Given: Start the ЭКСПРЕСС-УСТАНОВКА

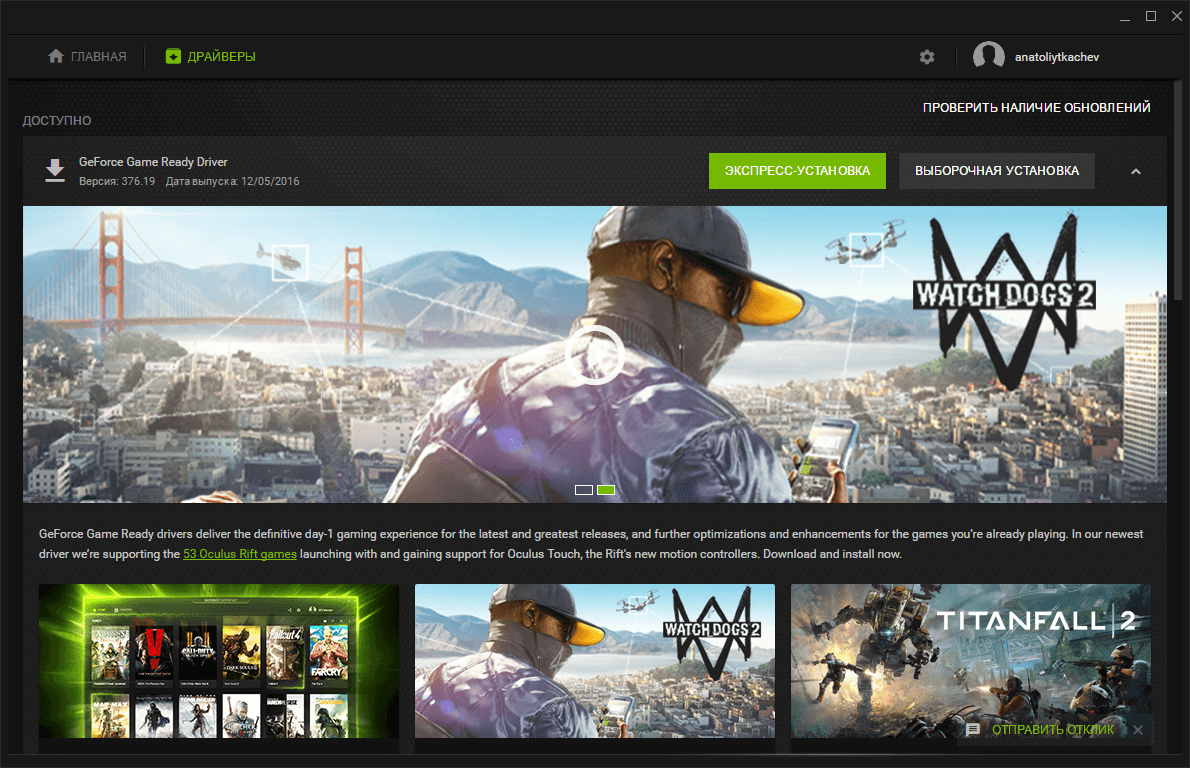Looking at the screenshot, I should 797,171.
